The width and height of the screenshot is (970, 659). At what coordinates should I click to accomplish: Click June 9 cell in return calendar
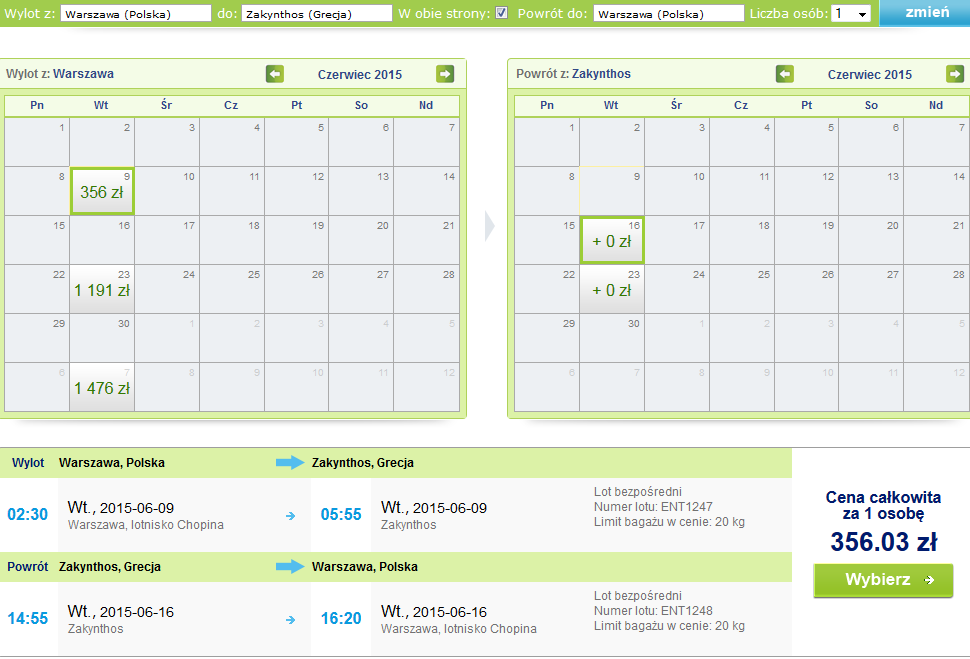click(612, 191)
